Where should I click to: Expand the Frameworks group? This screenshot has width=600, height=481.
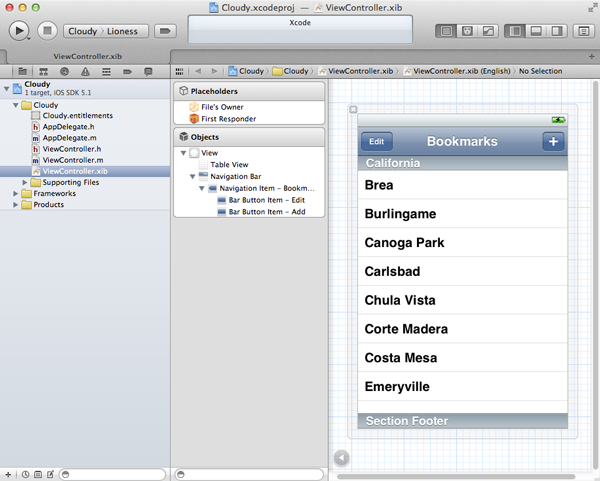tap(15, 193)
